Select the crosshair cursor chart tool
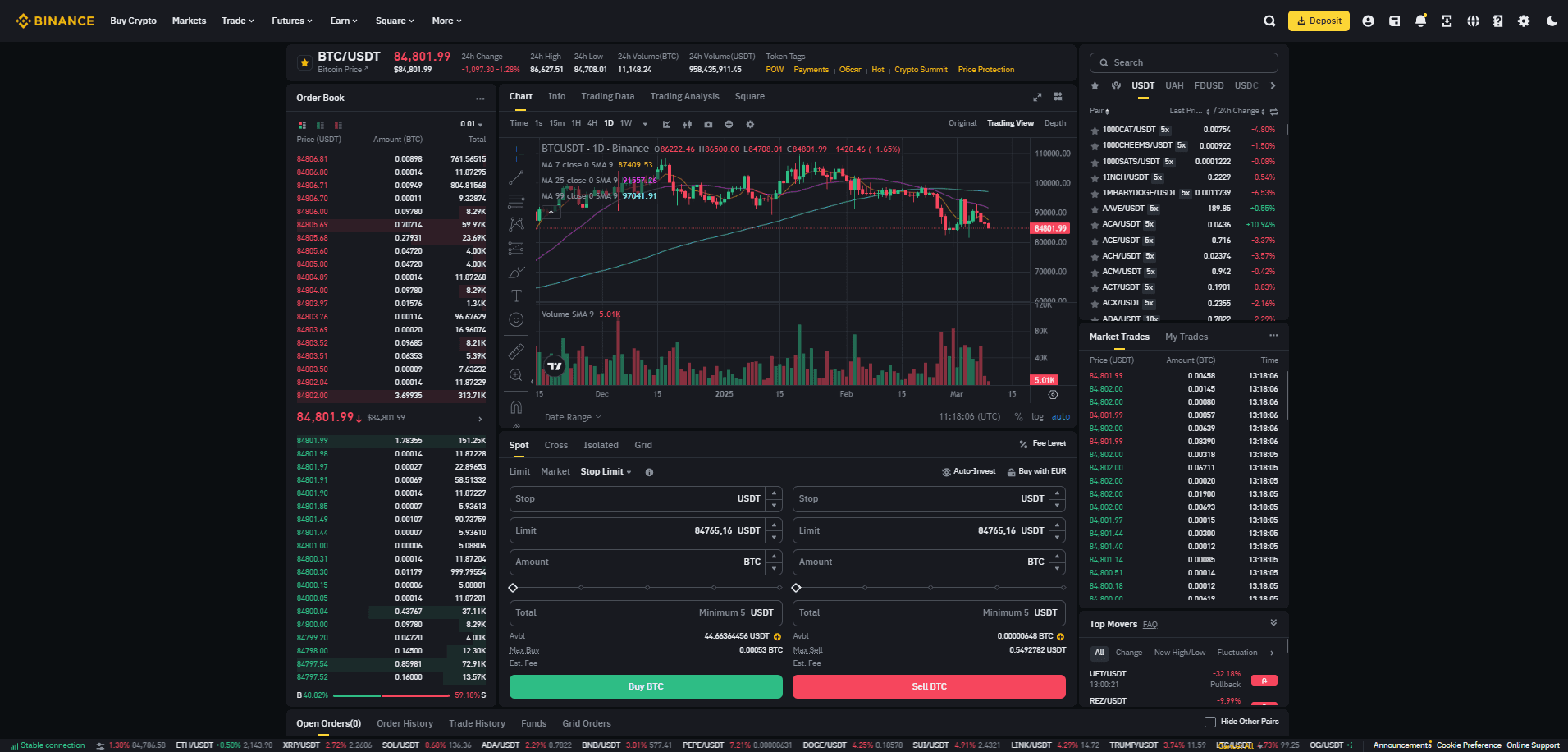 pos(516,154)
